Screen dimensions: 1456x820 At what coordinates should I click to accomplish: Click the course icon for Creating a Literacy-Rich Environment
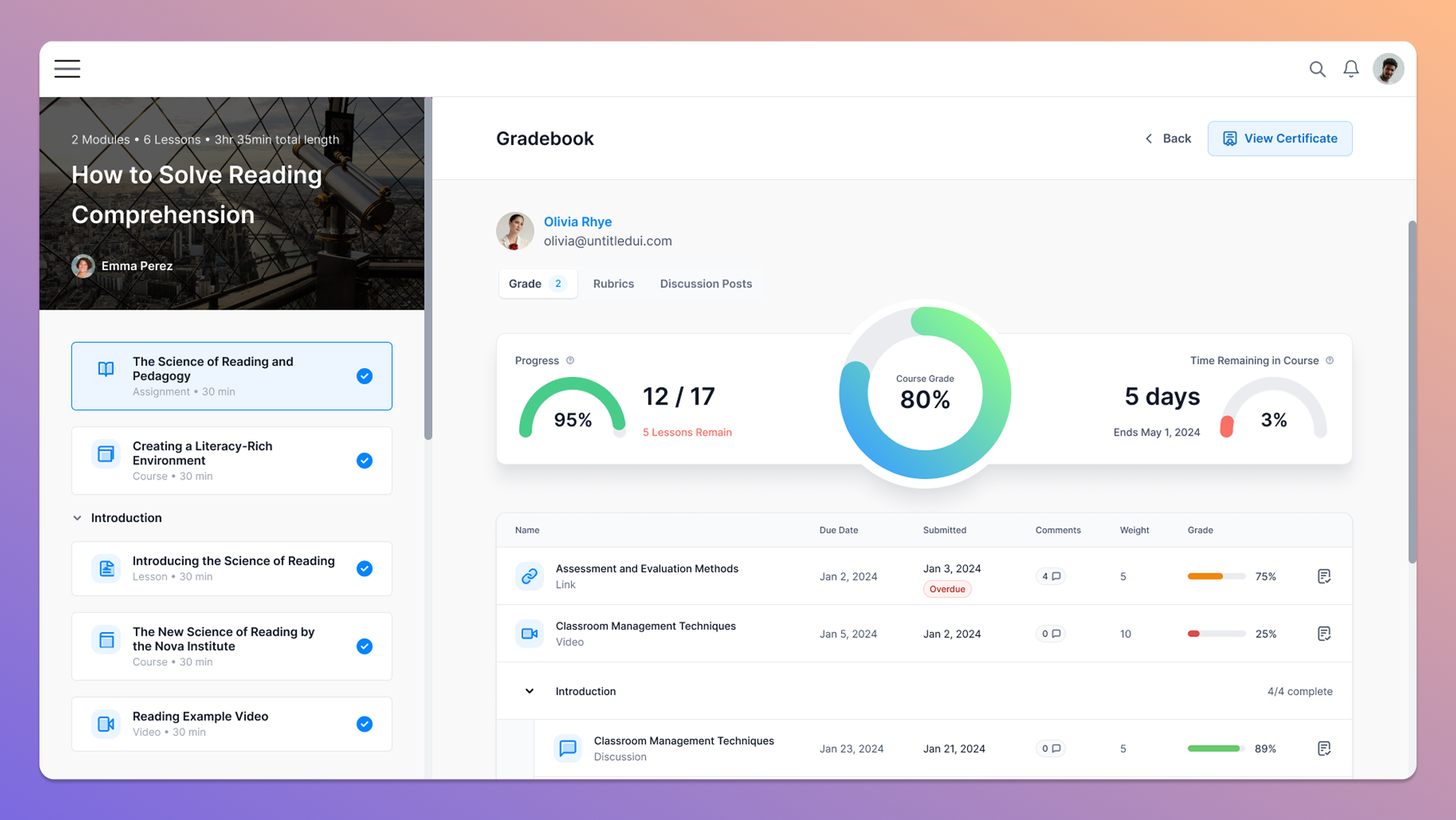(106, 454)
